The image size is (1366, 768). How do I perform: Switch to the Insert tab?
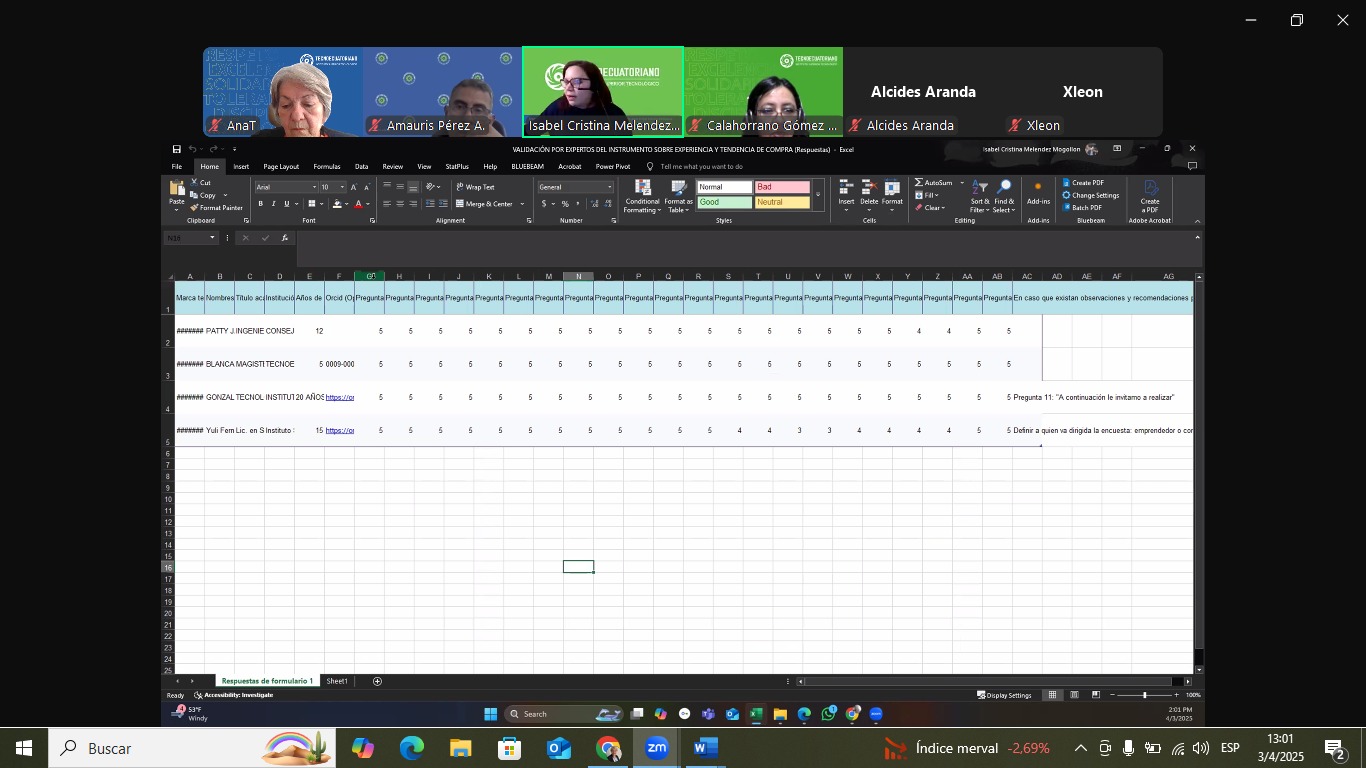[241, 167]
